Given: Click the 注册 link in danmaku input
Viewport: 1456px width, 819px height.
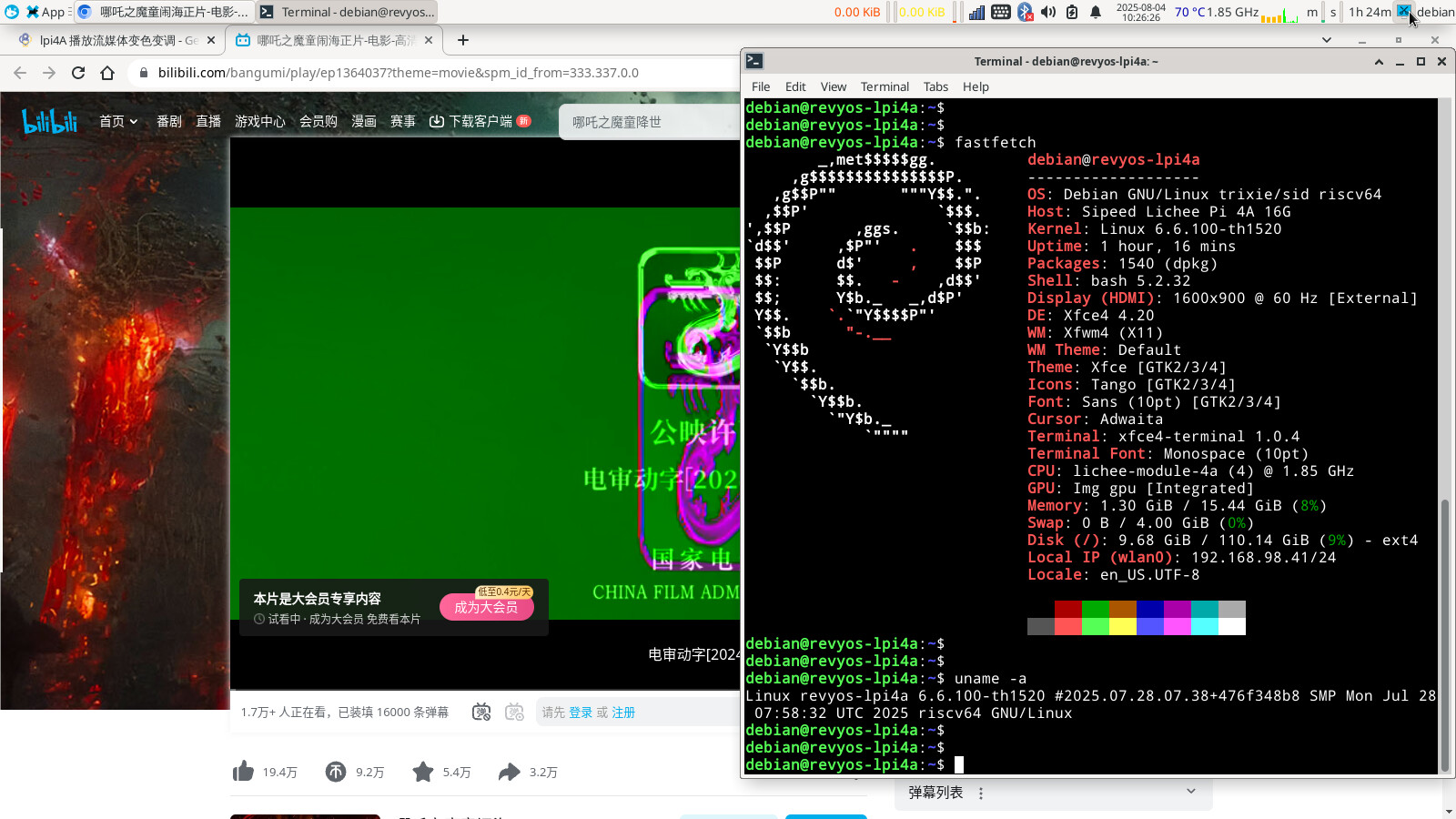Looking at the screenshot, I should 623,713.
